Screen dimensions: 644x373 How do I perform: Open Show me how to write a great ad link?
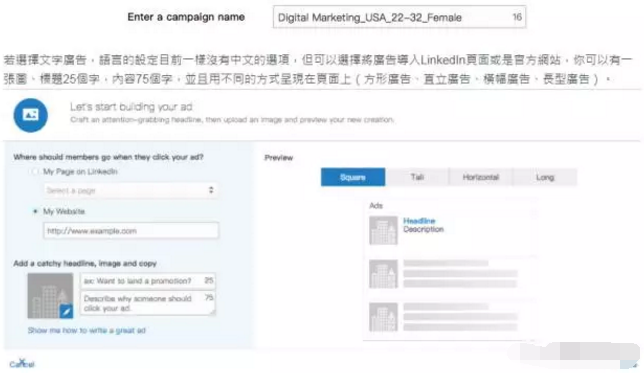pyautogui.click(x=87, y=330)
